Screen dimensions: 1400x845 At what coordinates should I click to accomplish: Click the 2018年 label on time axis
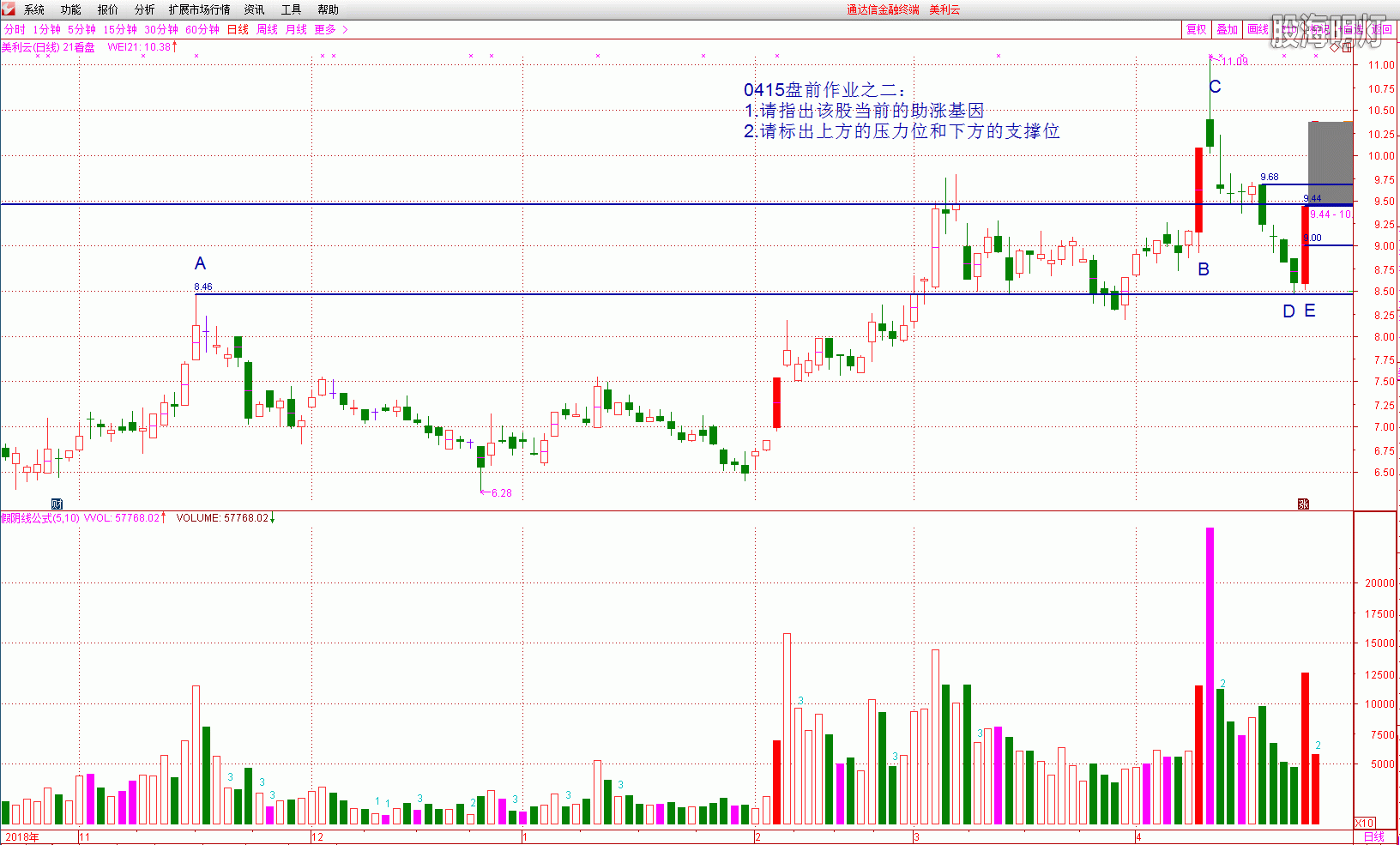pos(21,836)
